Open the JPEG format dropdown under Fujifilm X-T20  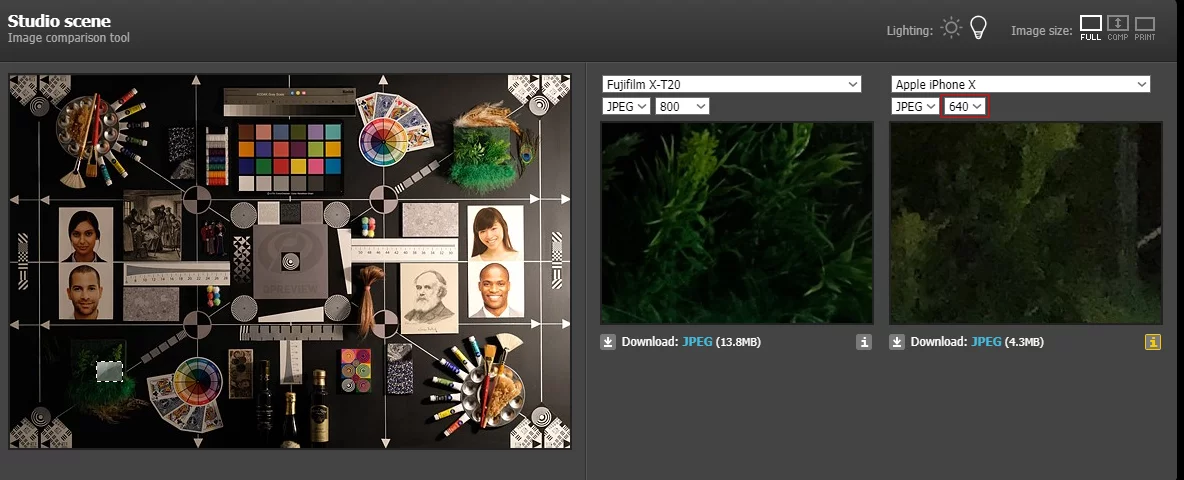[x=626, y=106]
